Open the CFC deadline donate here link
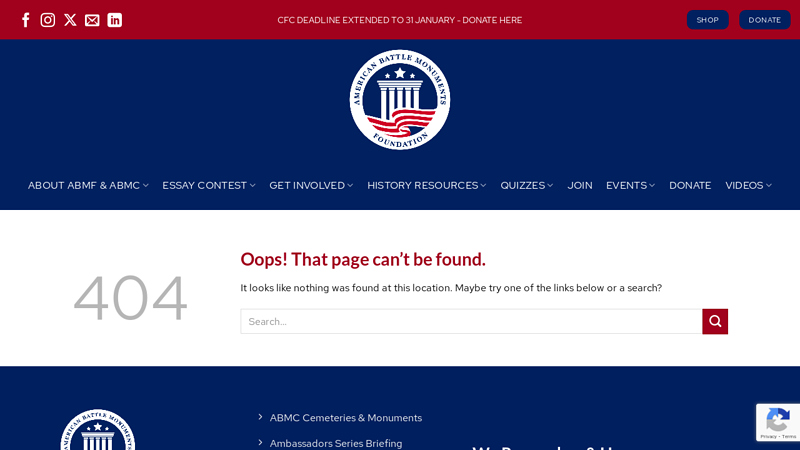Image resolution: width=800 pixels, height=450 pixels. pos(399,20)
